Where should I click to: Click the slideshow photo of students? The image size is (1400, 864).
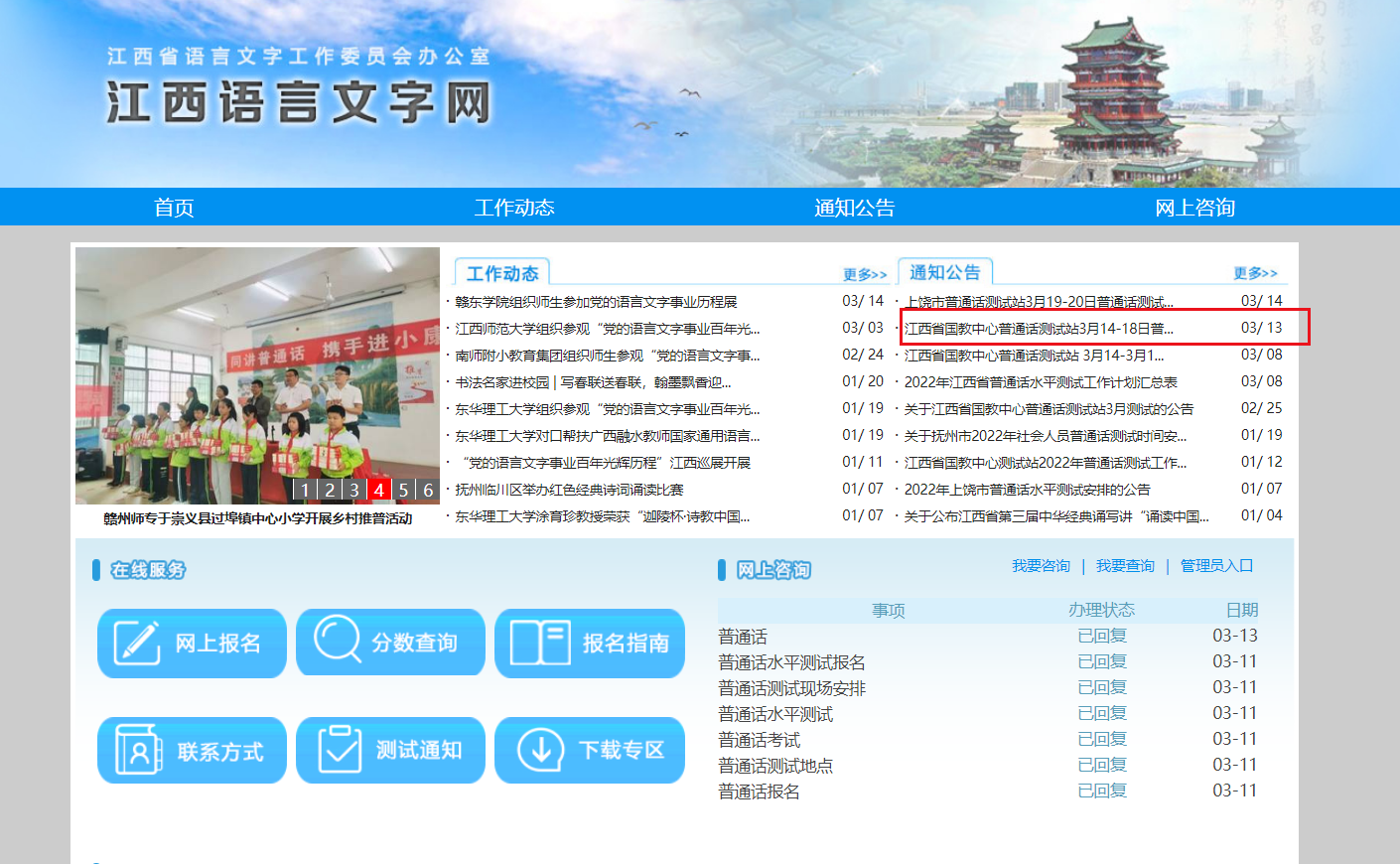point(257,375)
